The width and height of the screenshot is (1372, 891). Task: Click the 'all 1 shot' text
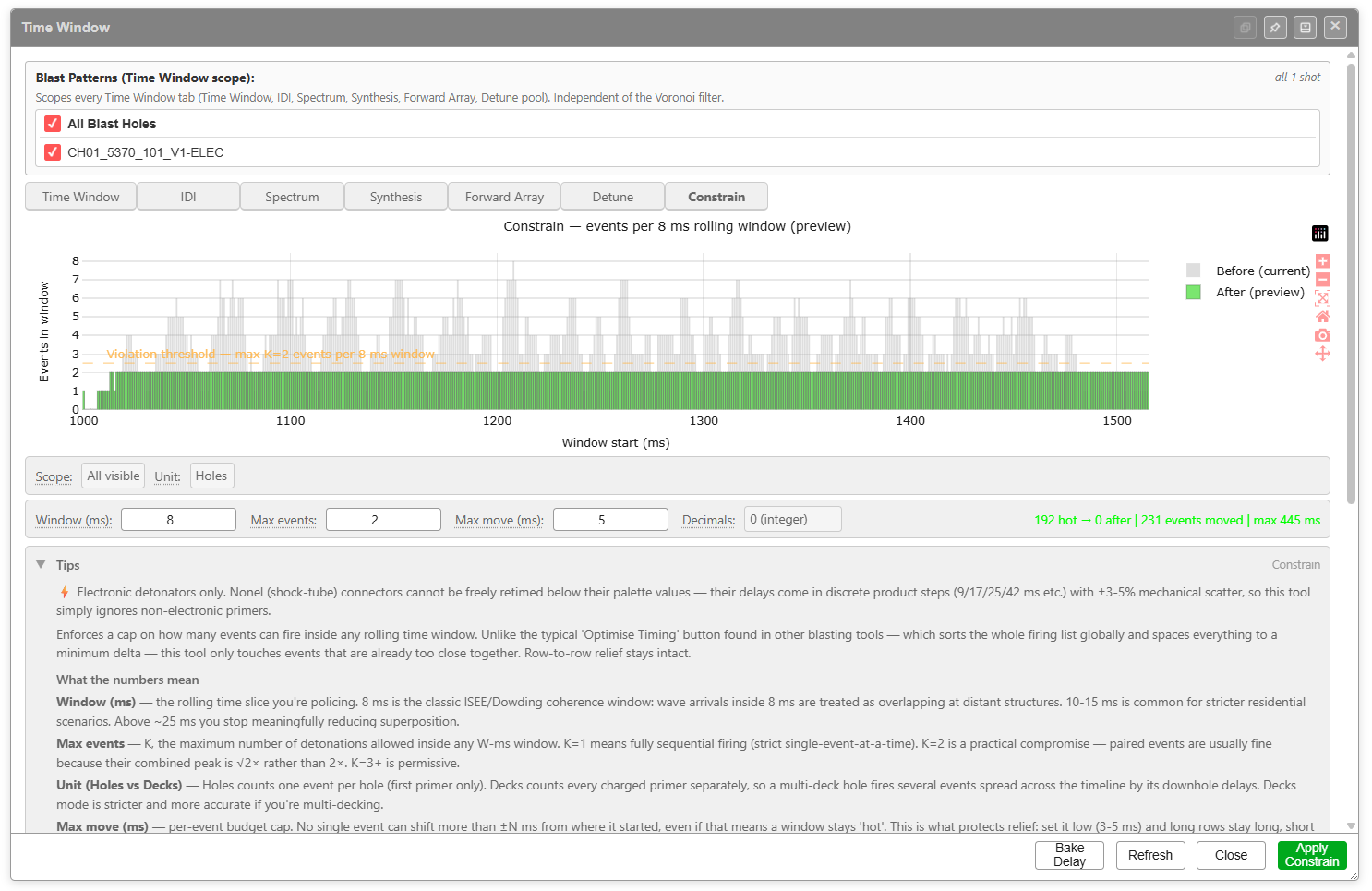1297,78
